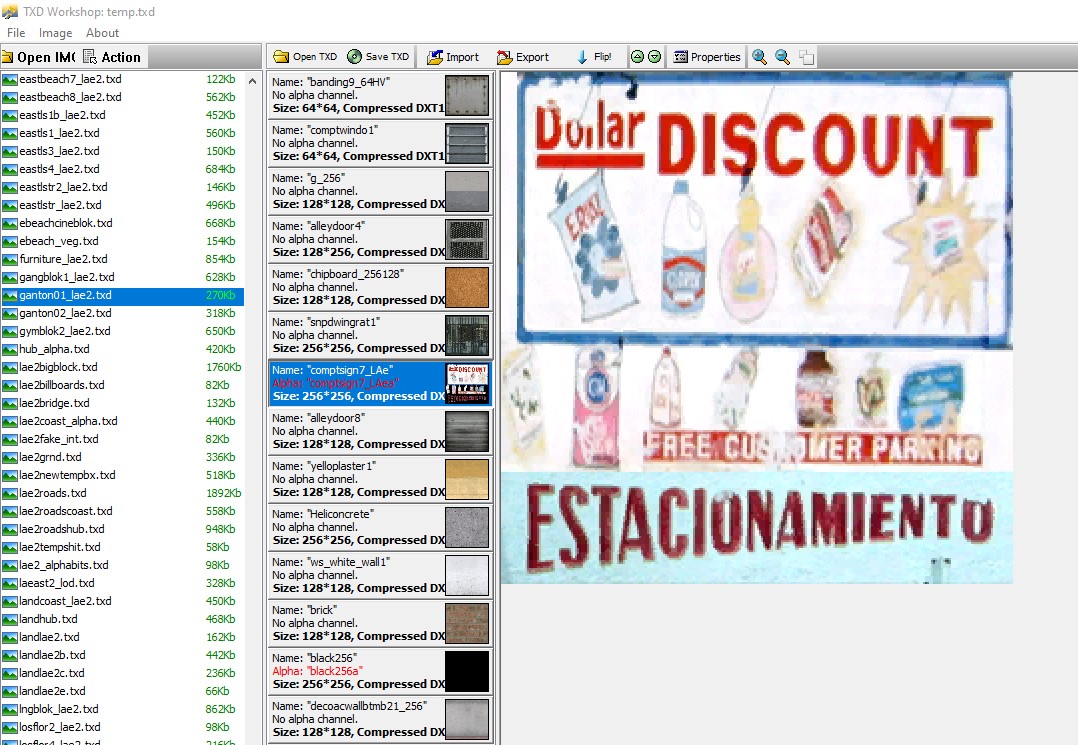Select the snpdwingrat1 texture entry
This screenshot has height=745, width=1078.
pos(380,335)
